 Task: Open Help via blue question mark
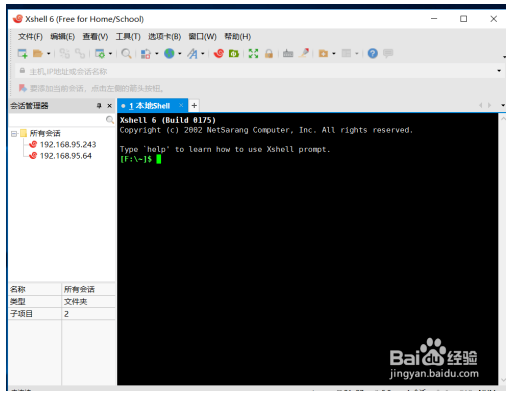373,53
